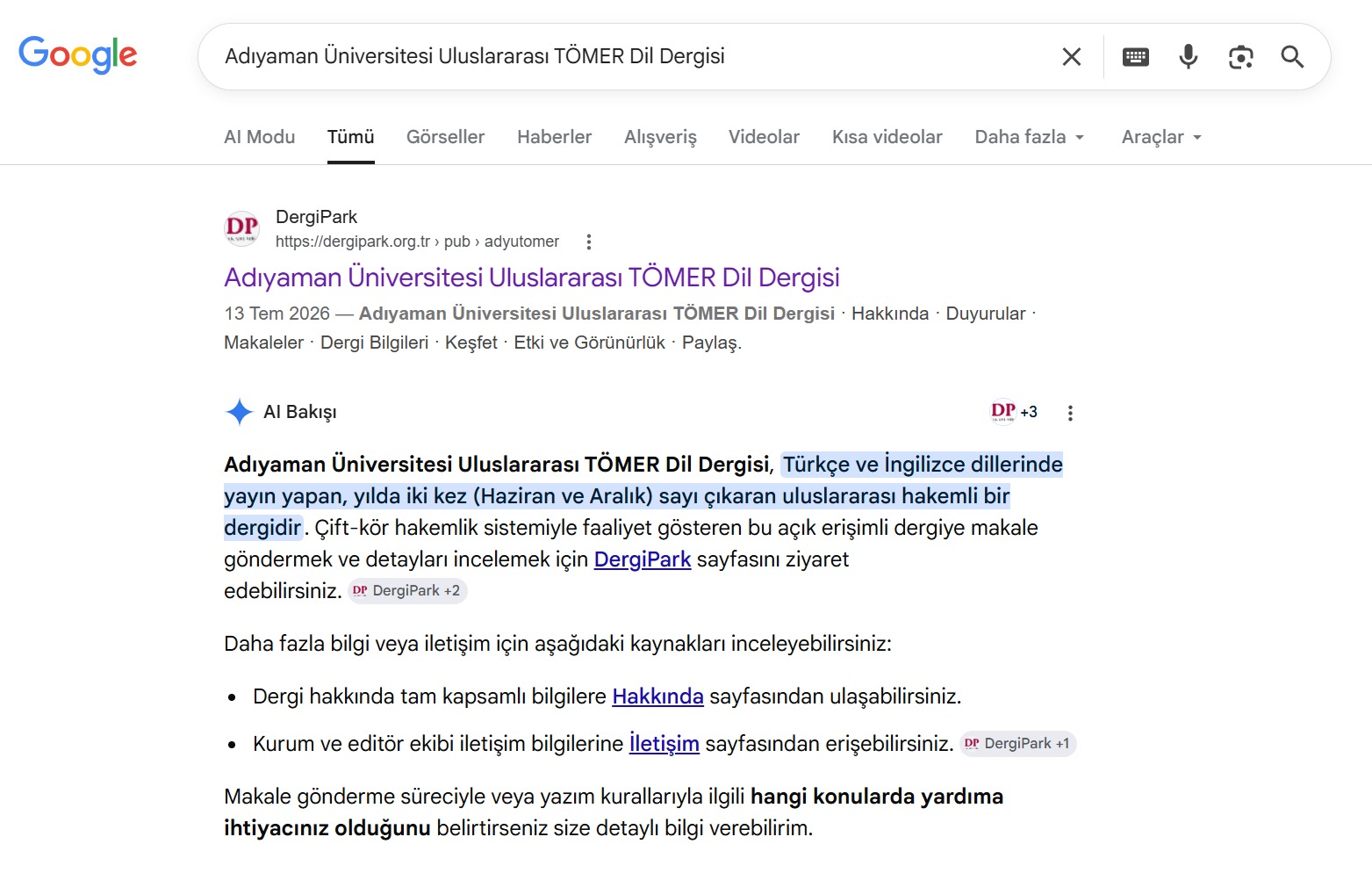This screenshot has width=1372, height=873.
Task: Open the on-screen keyboard input tool
Action: [1136, 57]
